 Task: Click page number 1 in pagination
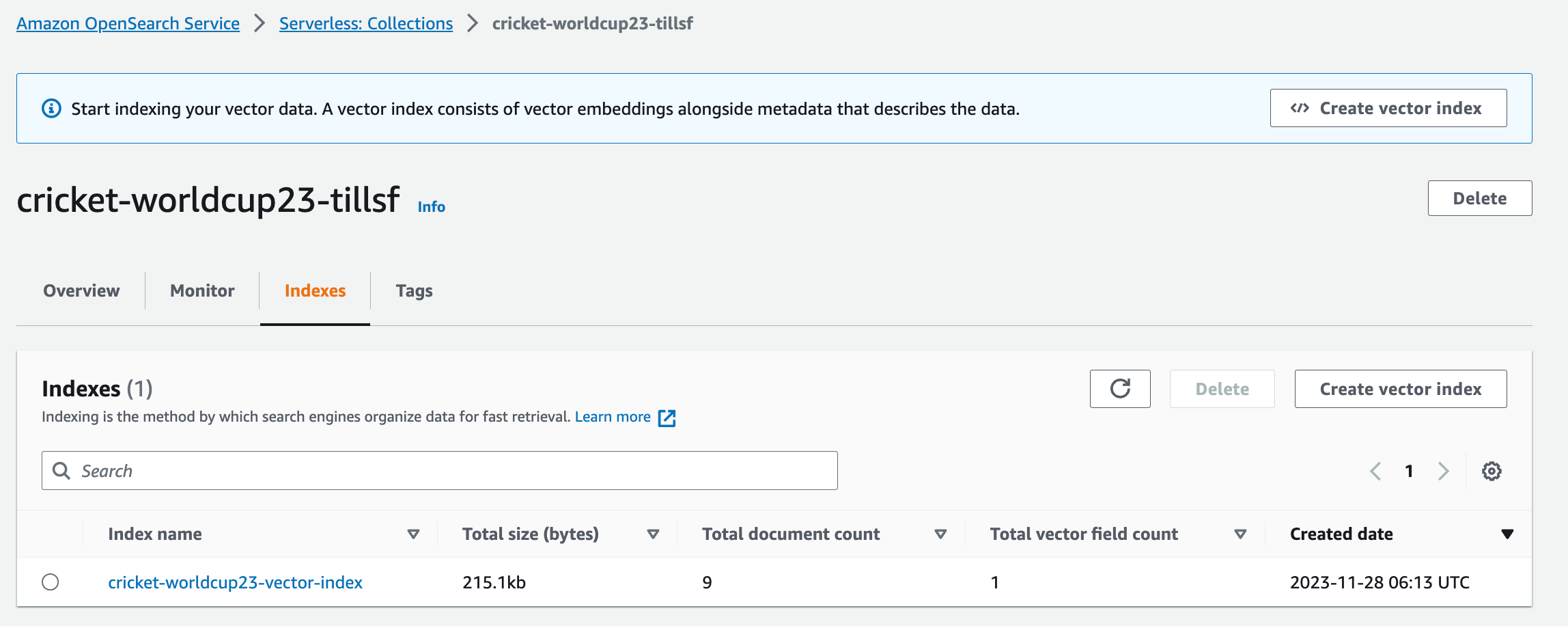point(1409,471)
